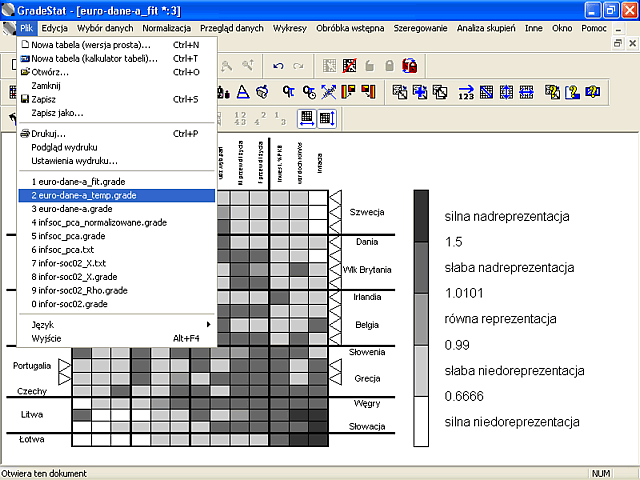Click the triangle marker next to Portugalia
The height and width of the screenshot is (480, 640).
point(64,366)
